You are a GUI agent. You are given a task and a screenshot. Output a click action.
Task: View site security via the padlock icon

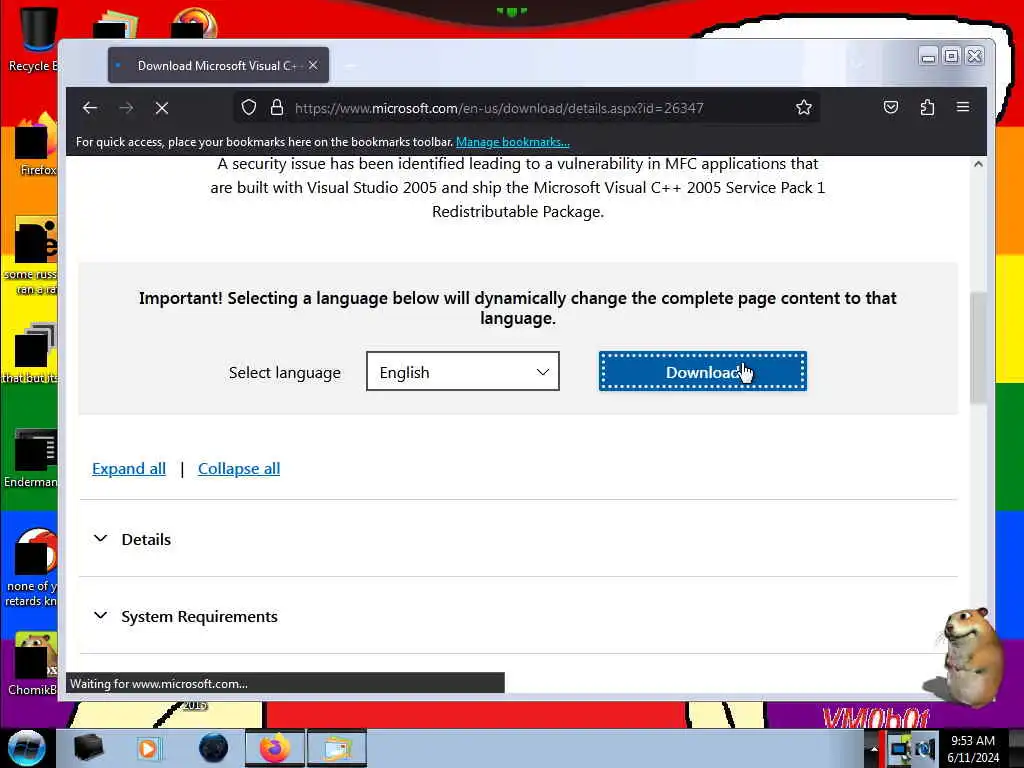point(277,107)
